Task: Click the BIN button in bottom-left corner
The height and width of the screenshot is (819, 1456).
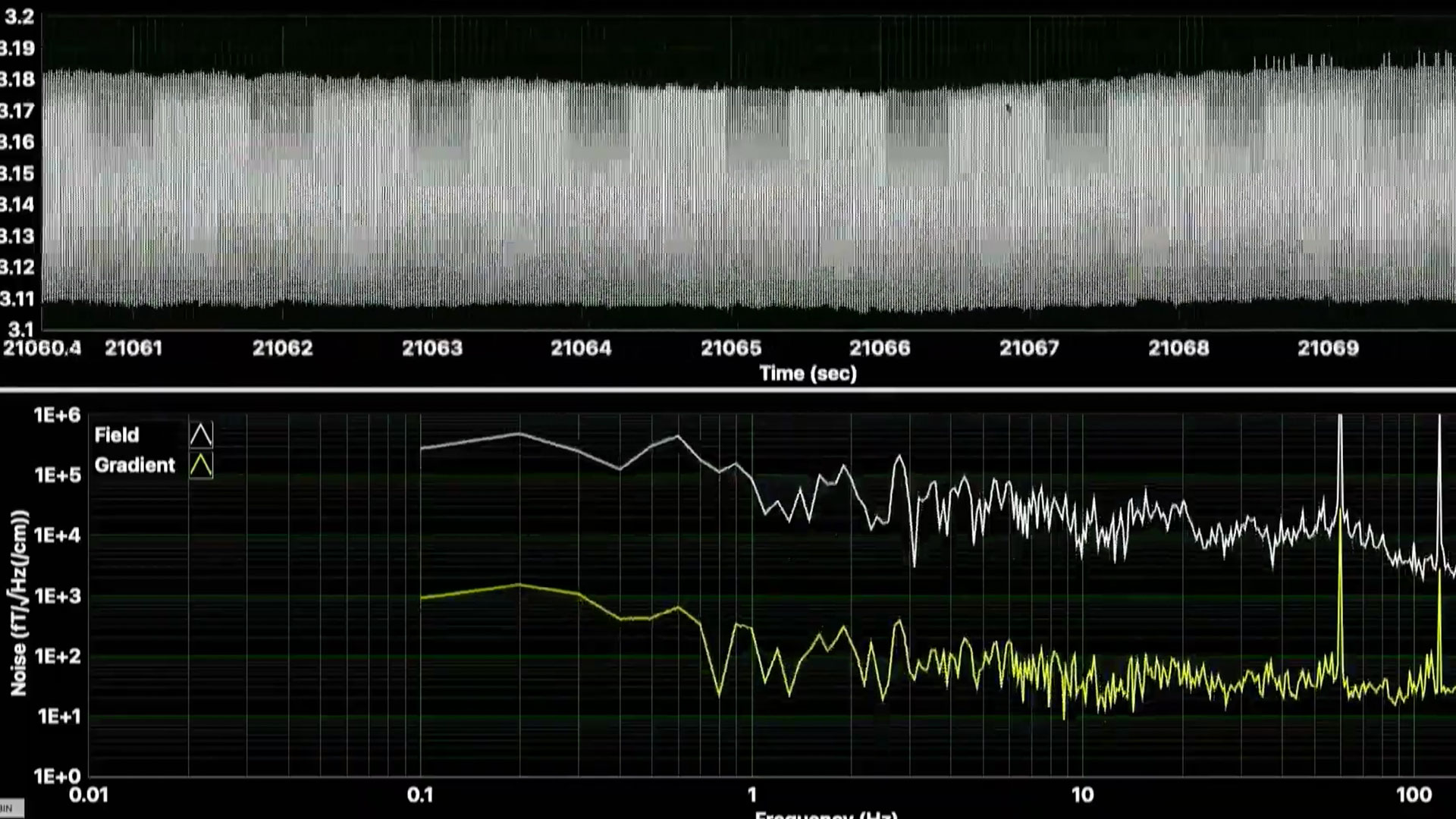Action: [11, 808]
